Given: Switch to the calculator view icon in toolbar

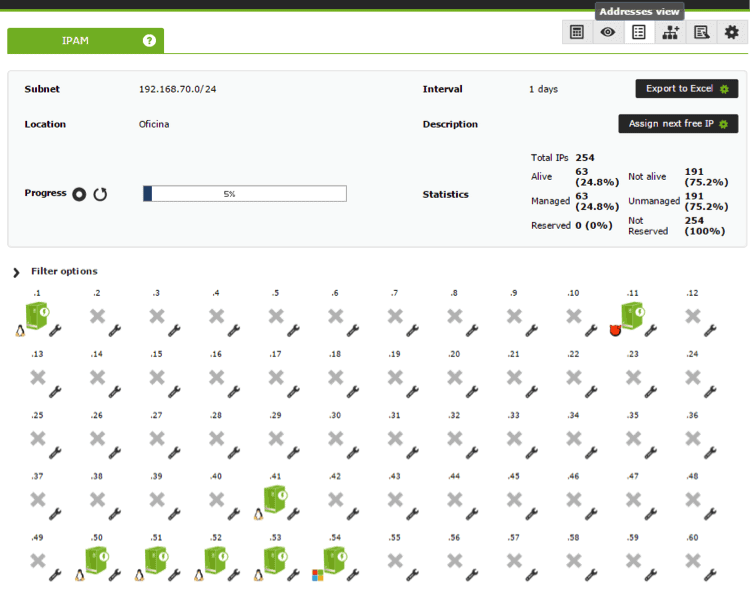Looking at the screenshot, I should (x=577, y=33).
